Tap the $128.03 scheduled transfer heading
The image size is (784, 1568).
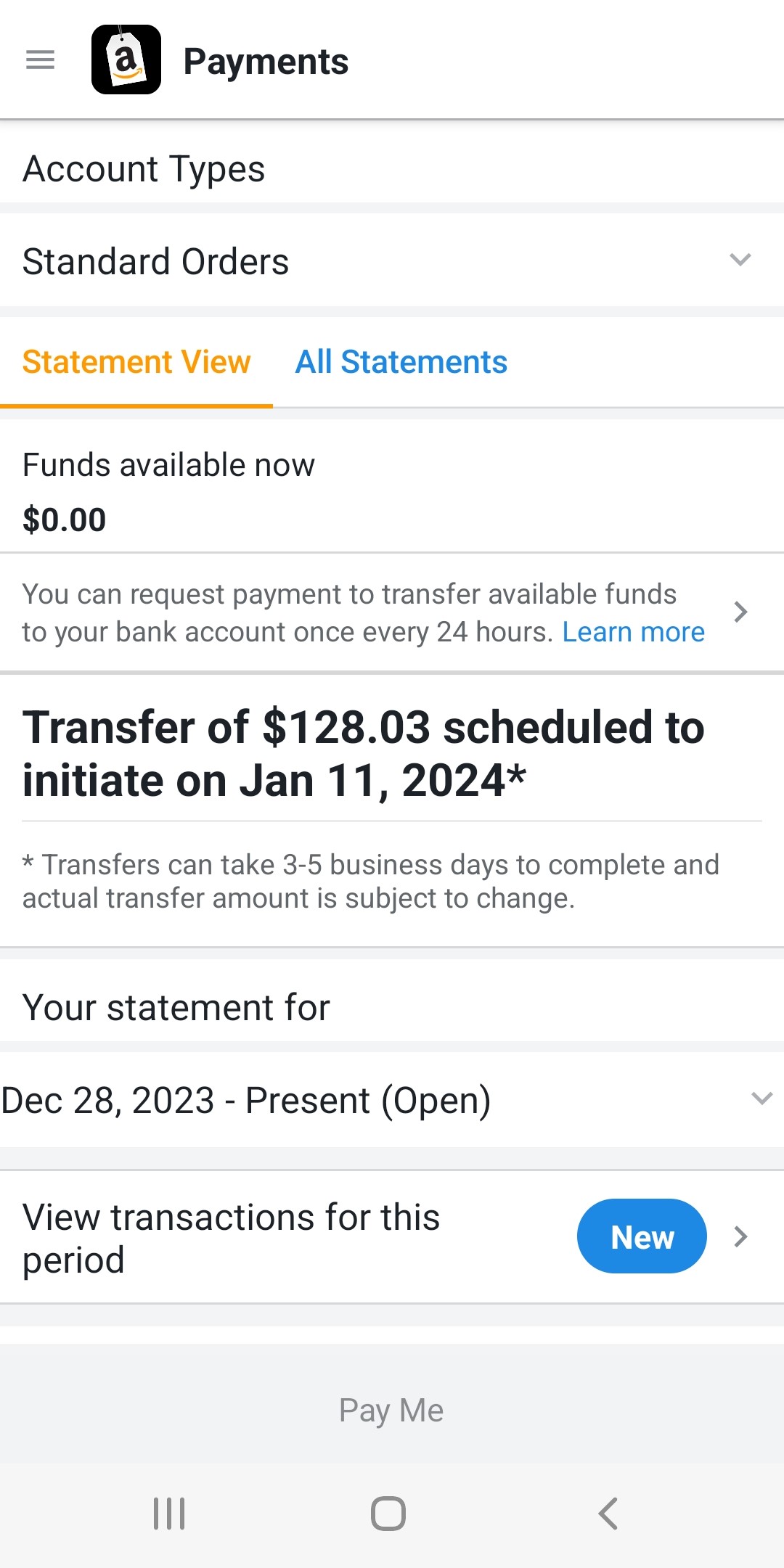(x=363, y=754)
